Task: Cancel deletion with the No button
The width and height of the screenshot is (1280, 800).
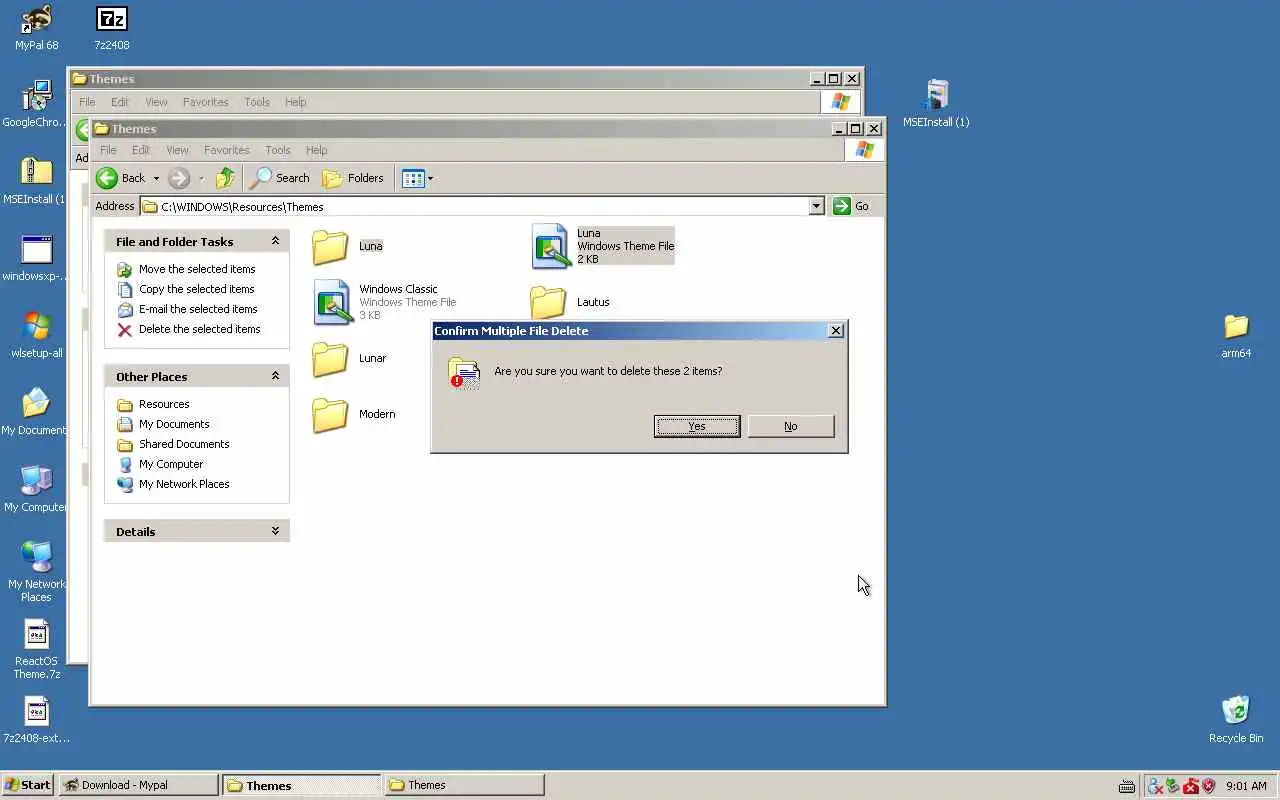Action: 790,426
